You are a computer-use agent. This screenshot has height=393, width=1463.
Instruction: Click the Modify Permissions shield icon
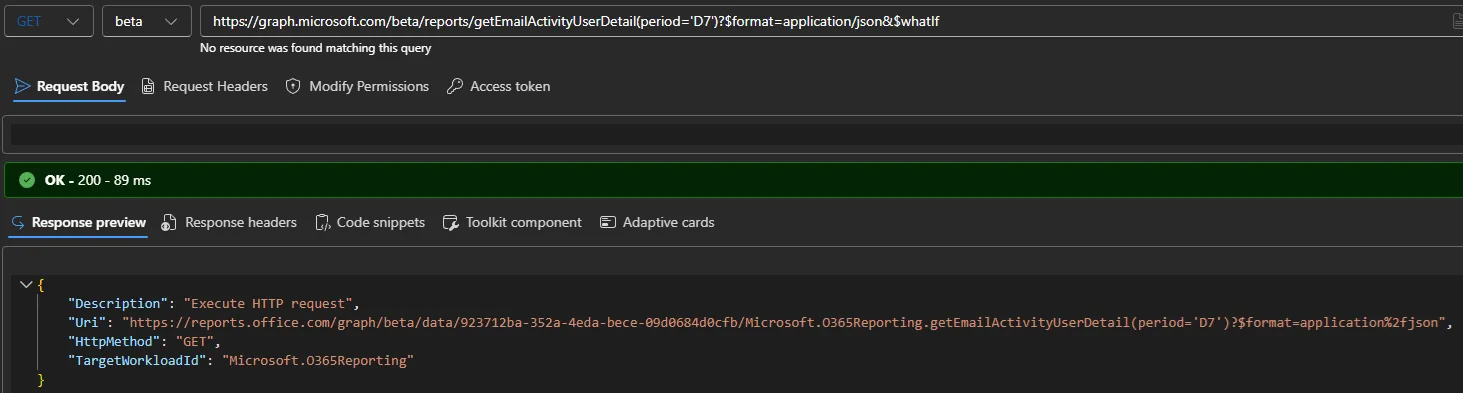tap(293, 87)
